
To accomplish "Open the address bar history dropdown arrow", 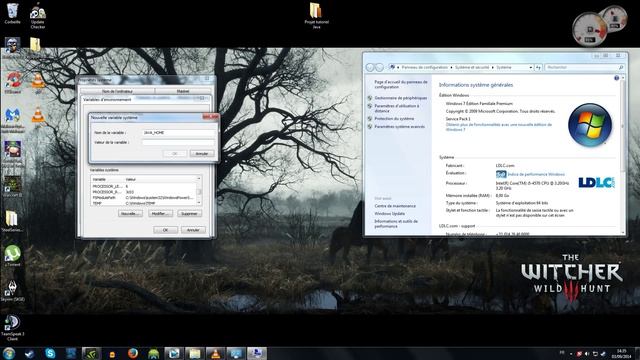I will [x=531, y=67].
